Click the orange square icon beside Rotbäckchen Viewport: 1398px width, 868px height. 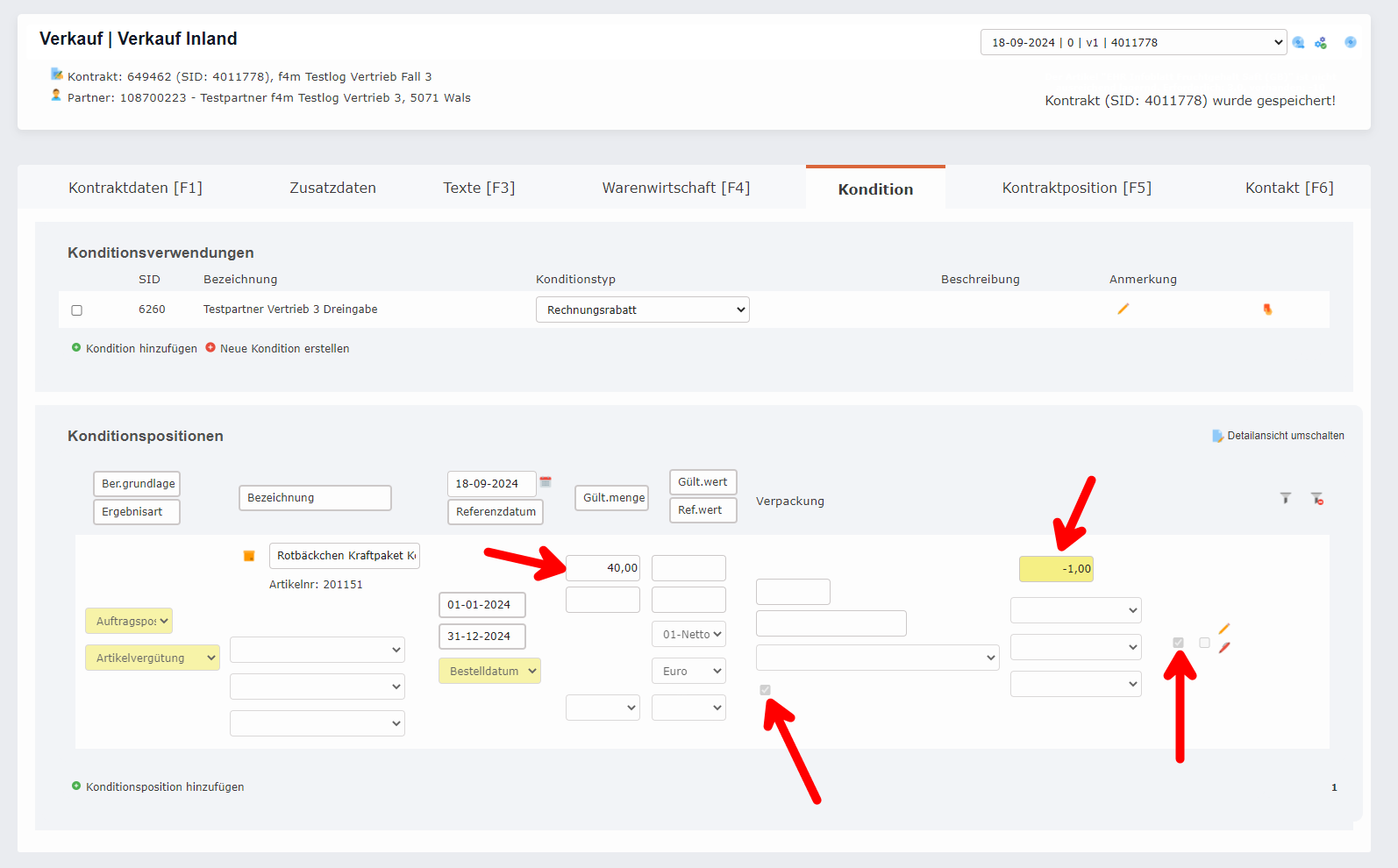pos(249,555)
